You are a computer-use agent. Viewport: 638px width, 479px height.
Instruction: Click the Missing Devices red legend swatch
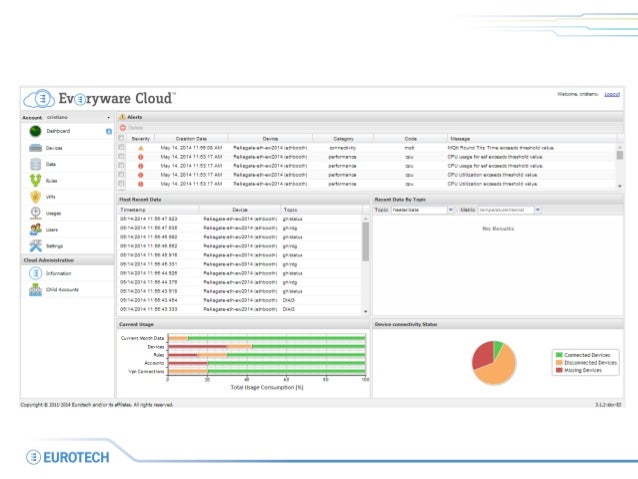pos(559,370)
